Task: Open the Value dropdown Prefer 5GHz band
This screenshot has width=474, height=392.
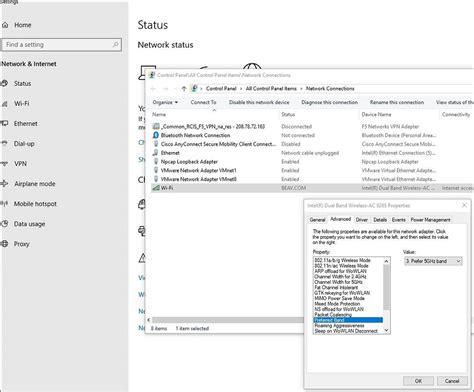Action: pyautogui.click(x=433, y=261)
